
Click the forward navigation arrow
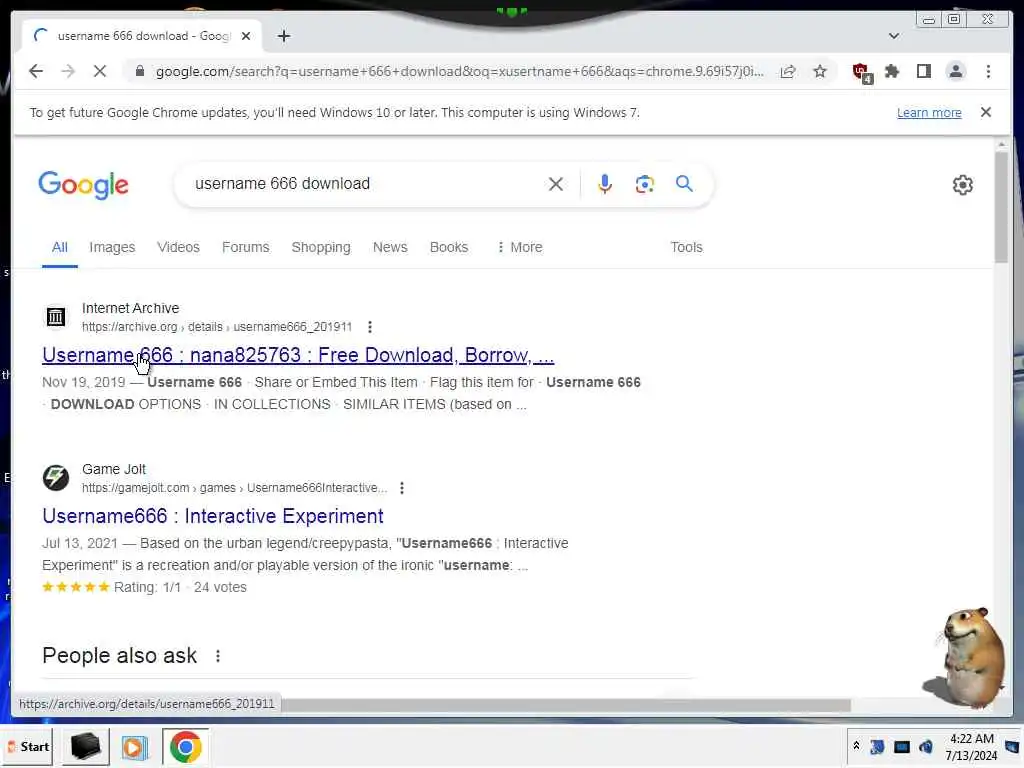point(68,71)
